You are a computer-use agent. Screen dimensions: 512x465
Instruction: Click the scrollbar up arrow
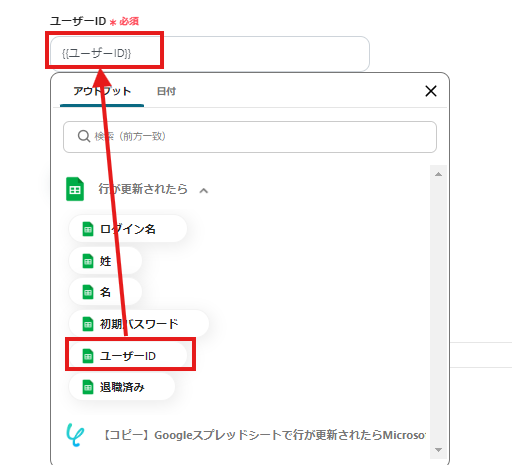438,174
